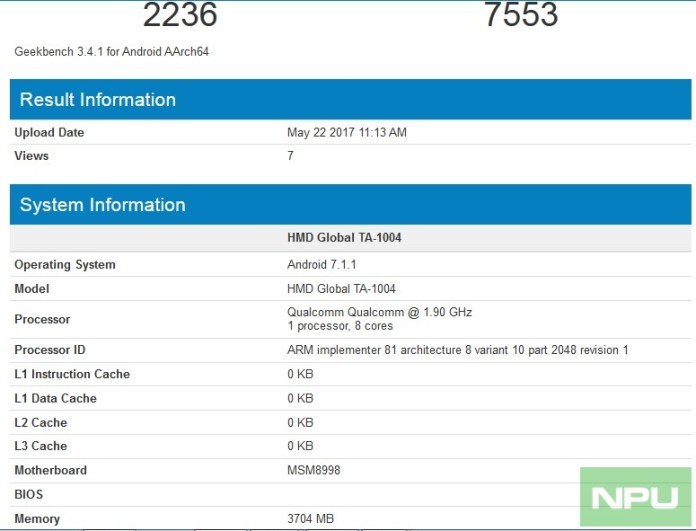This screenshot has height=531, width=696.
Task: Click the L3 Cache 0 KB value
Action: pos(300,446)
